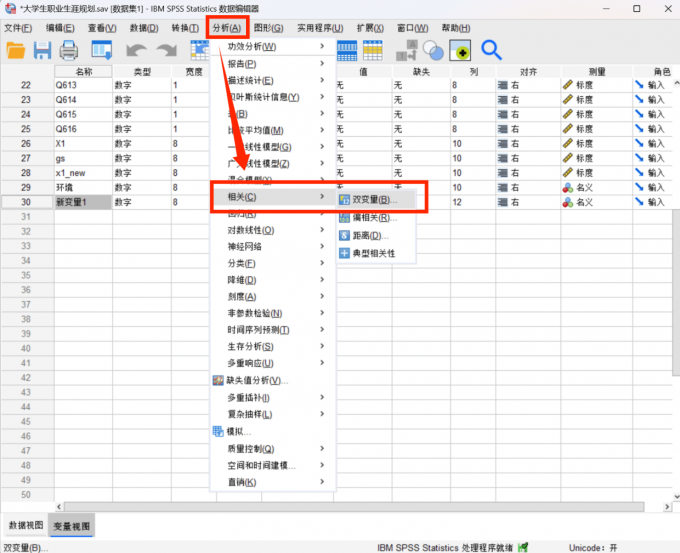Click the Open data document folder icon
The width and height of the screenshot is (680, 553).
click(16, 50)
